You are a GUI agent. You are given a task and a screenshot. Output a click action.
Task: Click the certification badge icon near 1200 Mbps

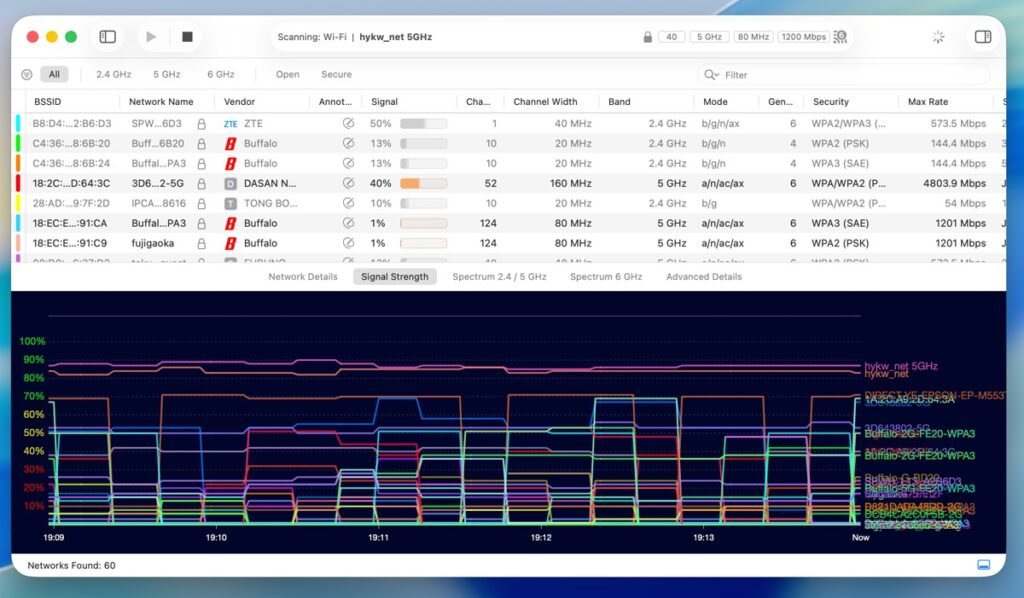(840, 37)
